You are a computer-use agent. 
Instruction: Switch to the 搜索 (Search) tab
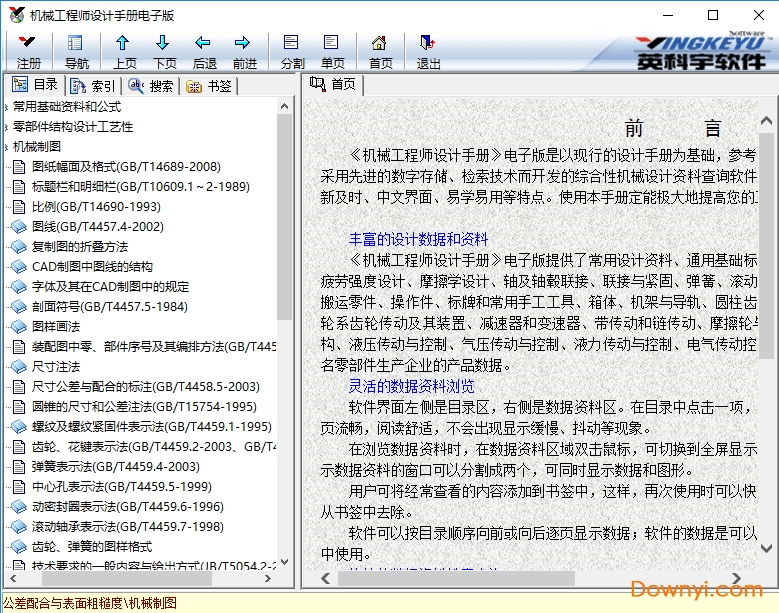[151, 86]
